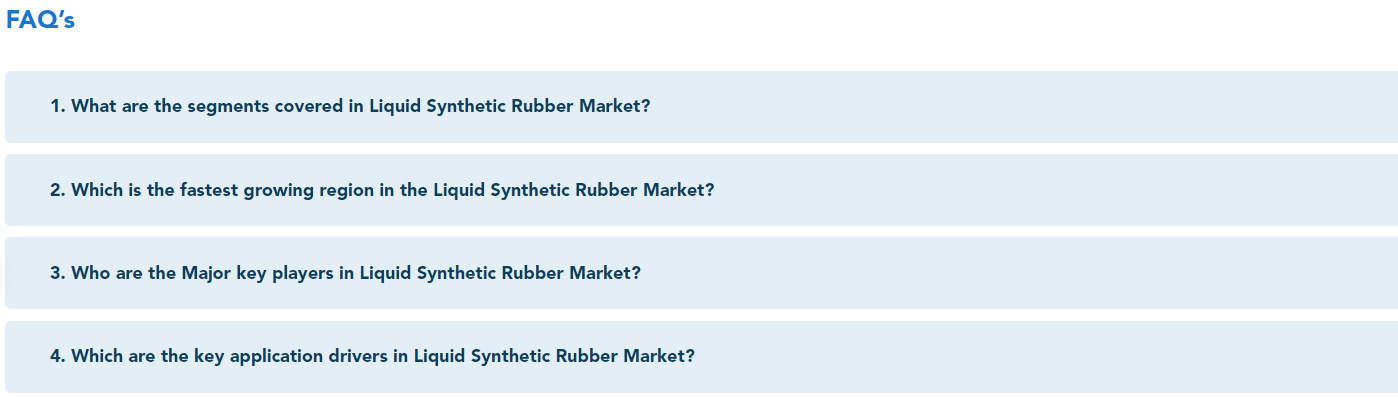Click 'Liquid Synthetic Rubber Market' in first question

(503, 106)
